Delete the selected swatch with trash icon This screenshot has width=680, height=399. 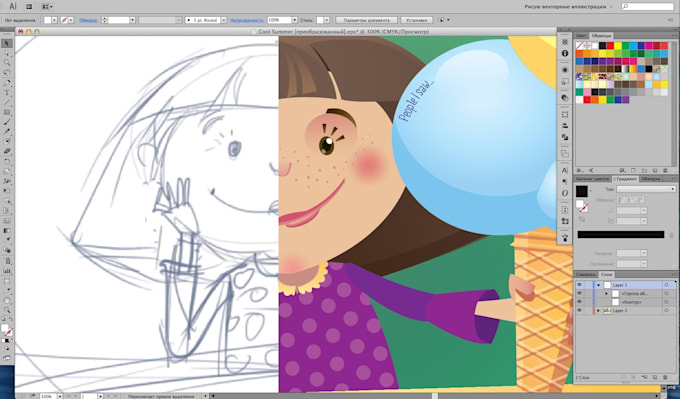[x=665, y=170]
